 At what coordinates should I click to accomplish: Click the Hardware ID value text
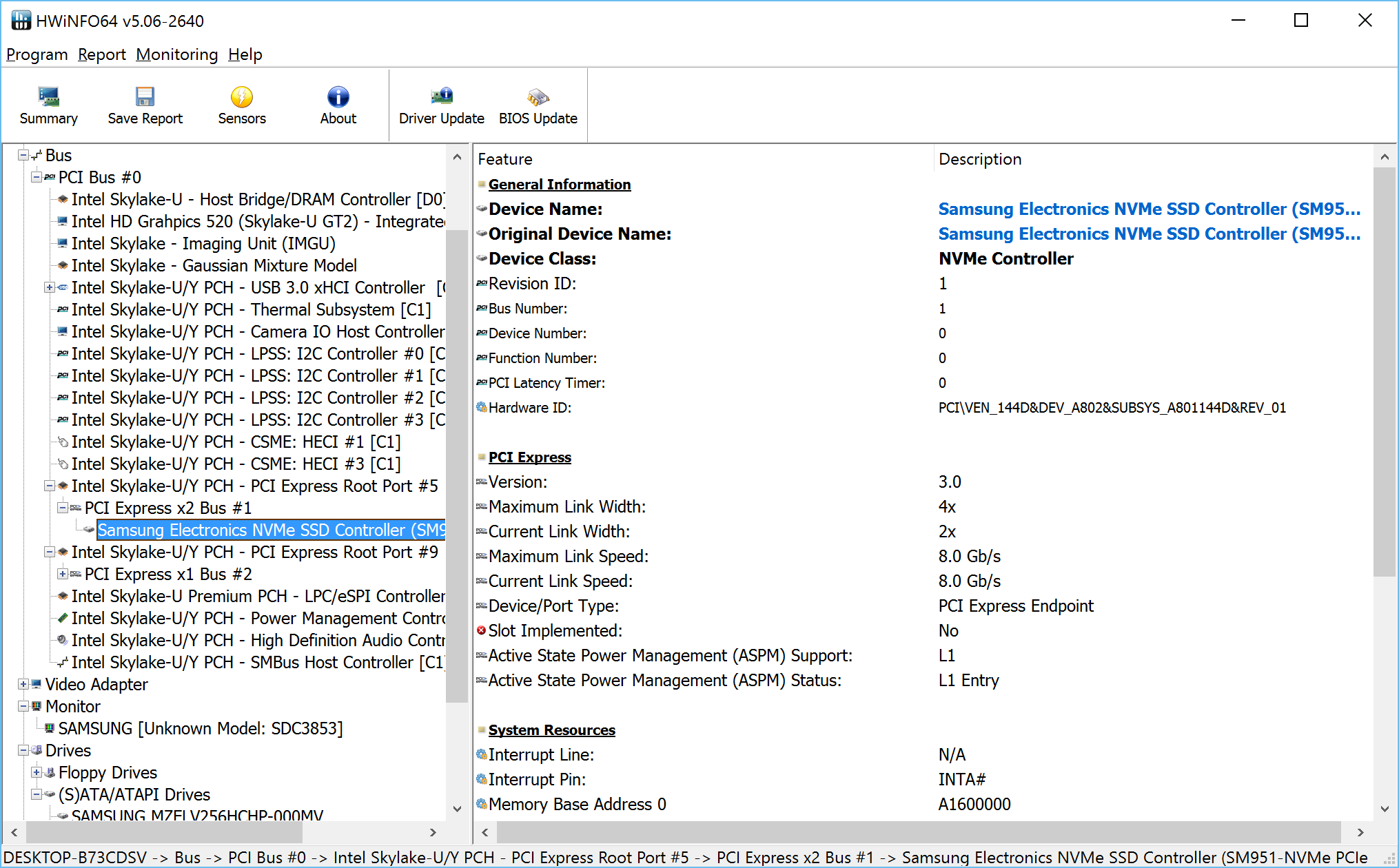click(x=1112, y=407)
